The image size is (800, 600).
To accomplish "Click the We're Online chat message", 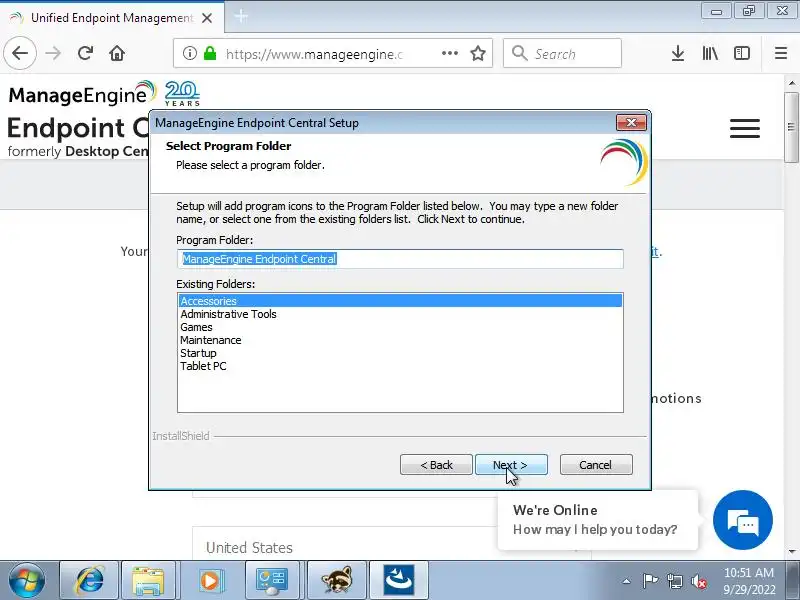I will (x=597, y=520).
